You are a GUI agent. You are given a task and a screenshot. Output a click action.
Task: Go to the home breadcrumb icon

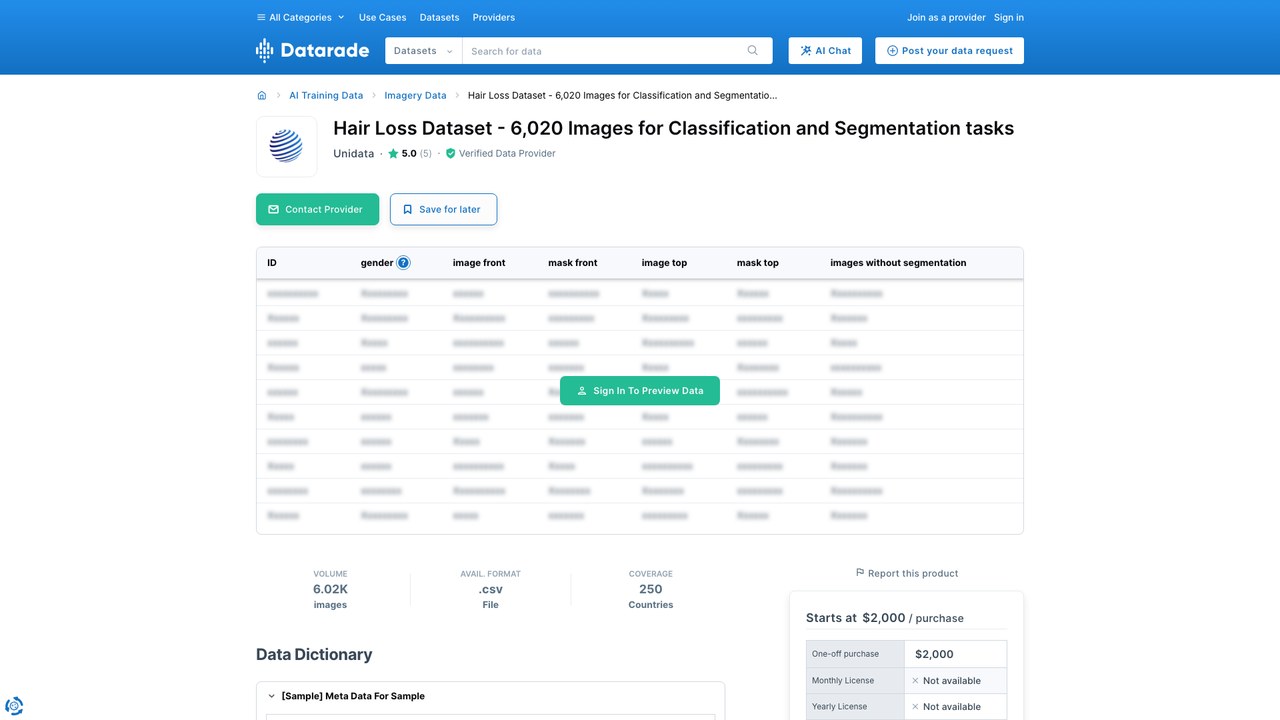[x=262, y=96]
